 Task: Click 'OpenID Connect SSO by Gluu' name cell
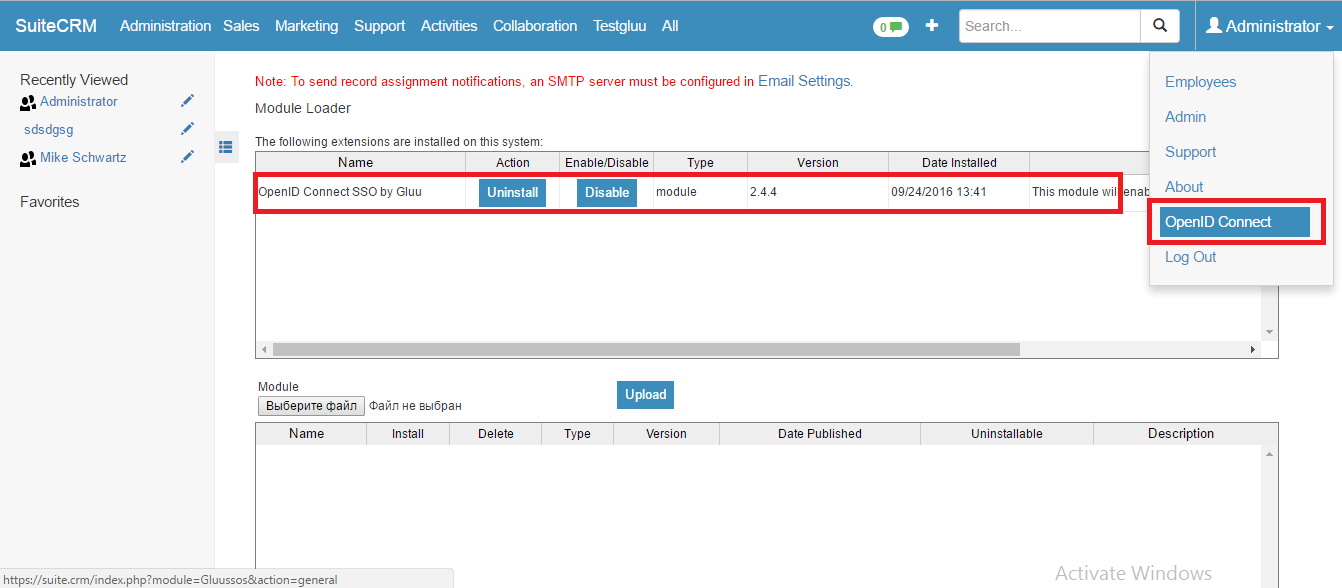(x=340, y=192)
